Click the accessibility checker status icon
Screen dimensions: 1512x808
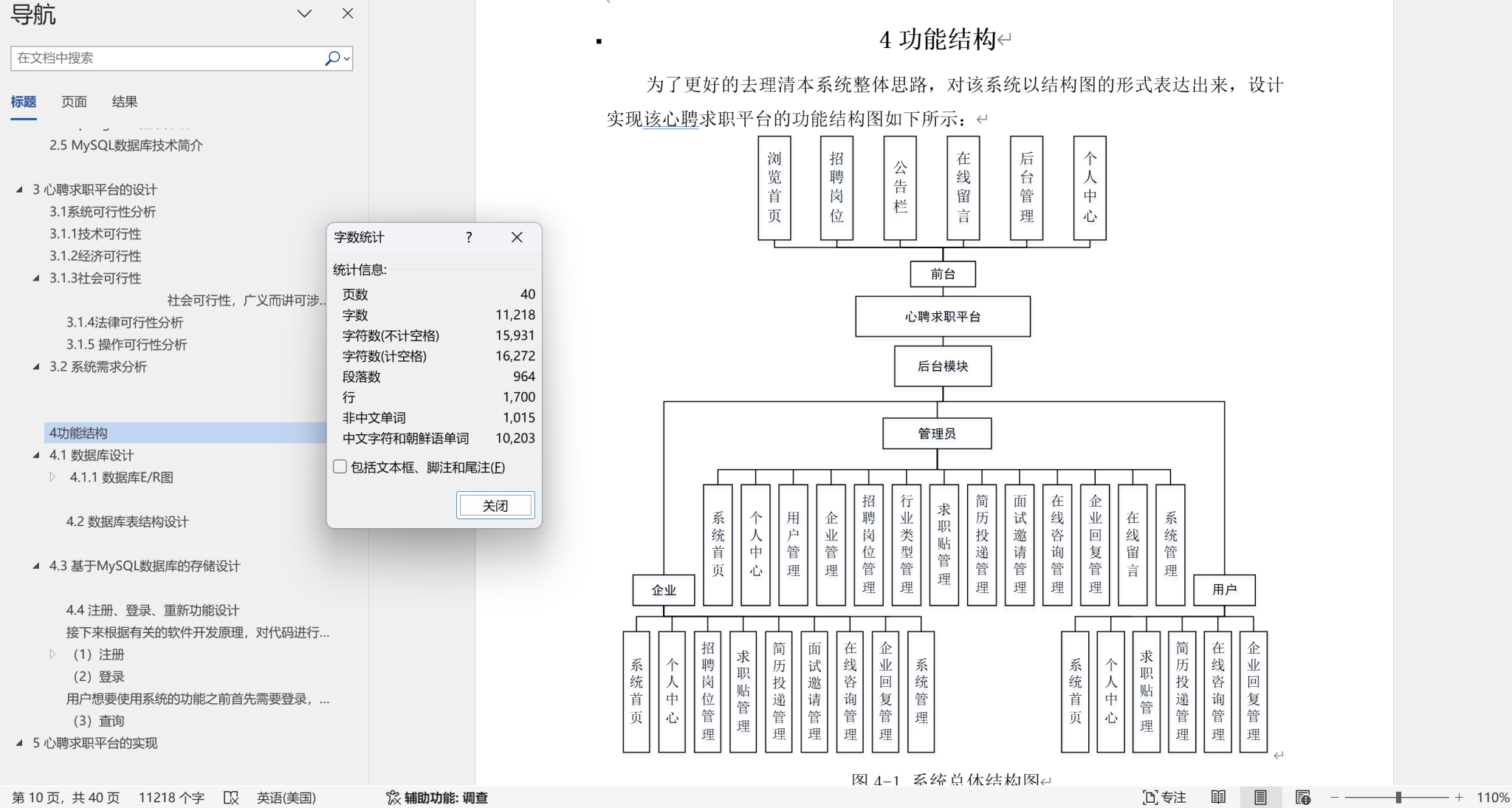393,798
